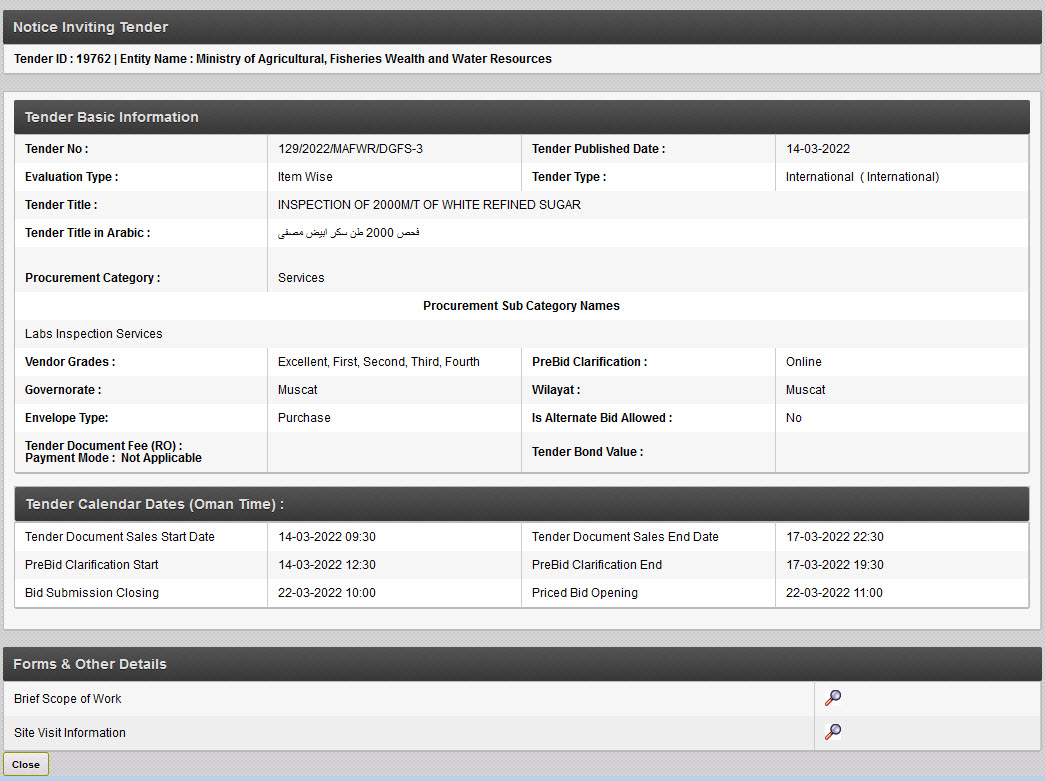Click the Notice Inviting Tender header
The image size is (1045, 781).
[91, 27]
